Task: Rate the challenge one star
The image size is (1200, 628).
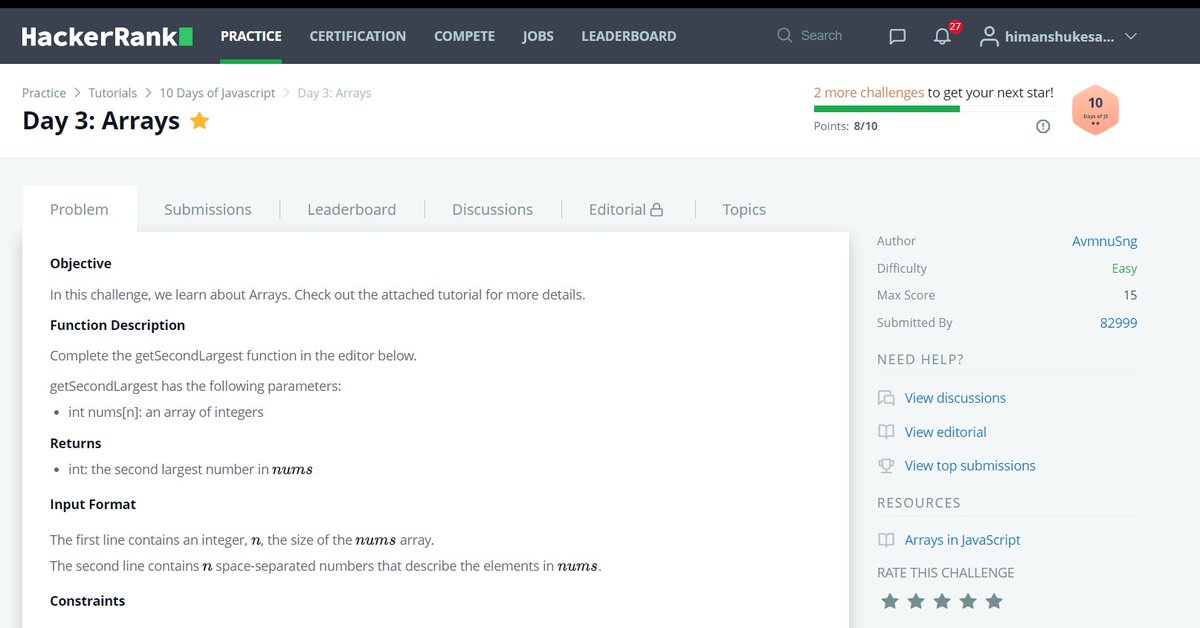Action: [x=890, y=601]
